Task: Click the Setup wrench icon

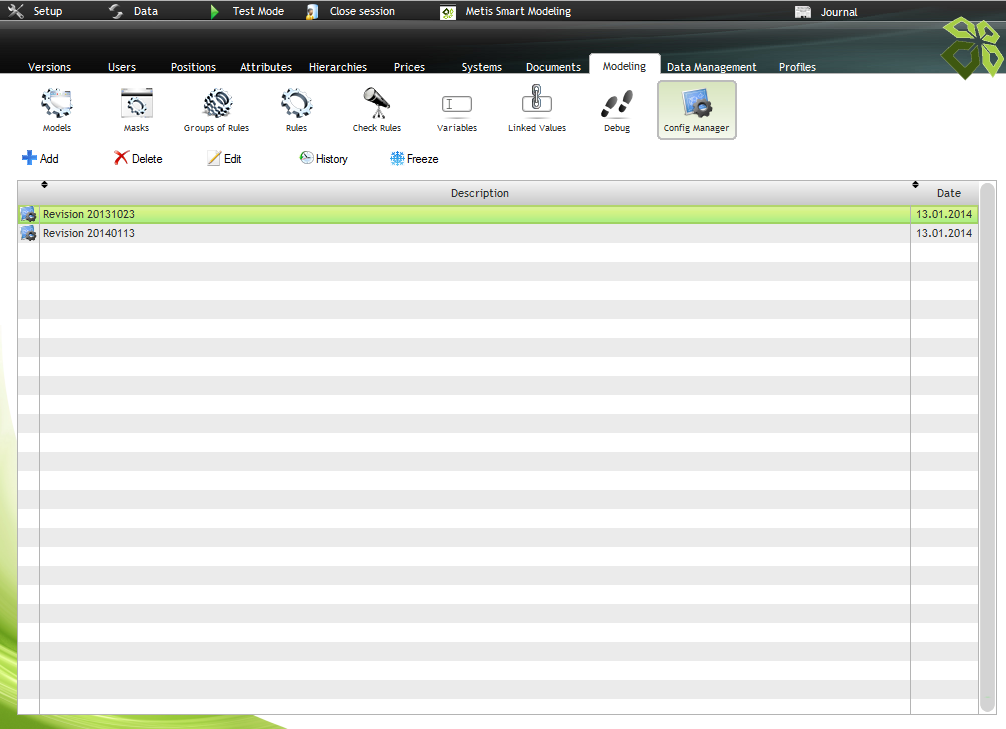Action: 16,11
